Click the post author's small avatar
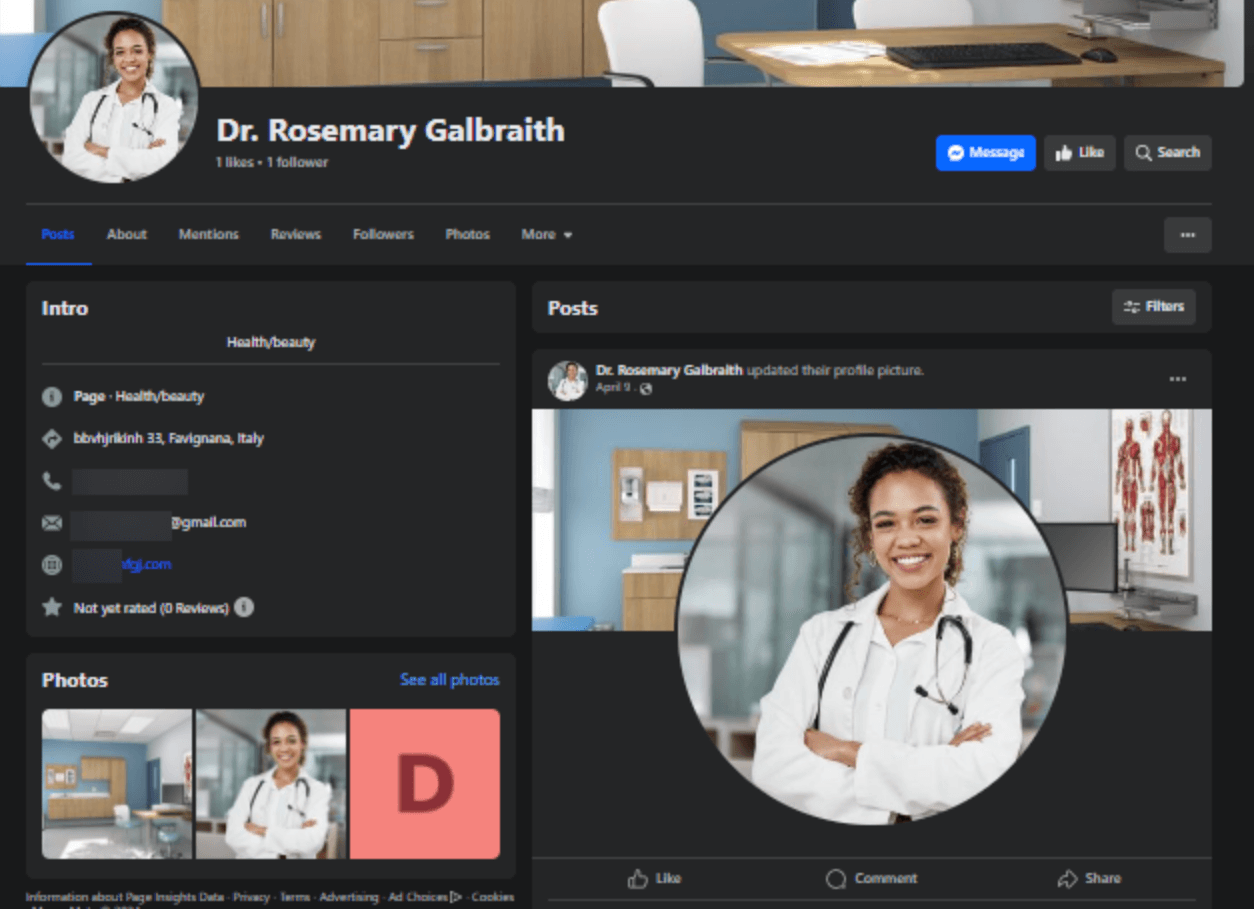This screenshot has width=1254, height=910. (x=567, y=380)
